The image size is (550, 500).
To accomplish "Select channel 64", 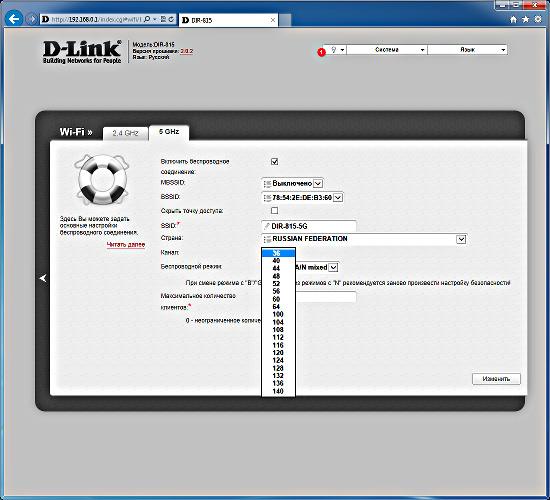I will tap(278, 307).
